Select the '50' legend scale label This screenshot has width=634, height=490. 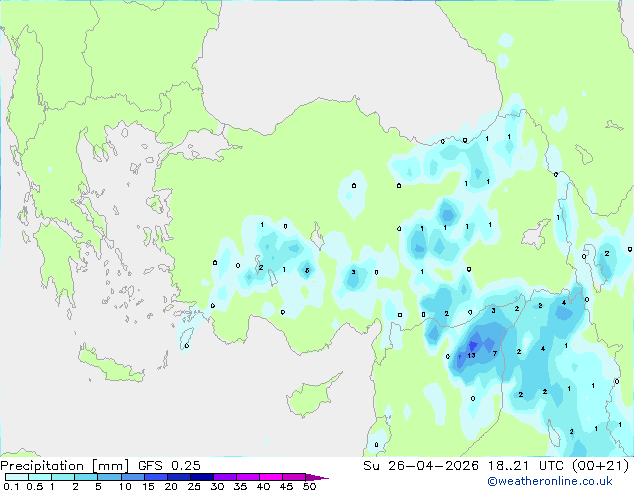pos(309,486)
